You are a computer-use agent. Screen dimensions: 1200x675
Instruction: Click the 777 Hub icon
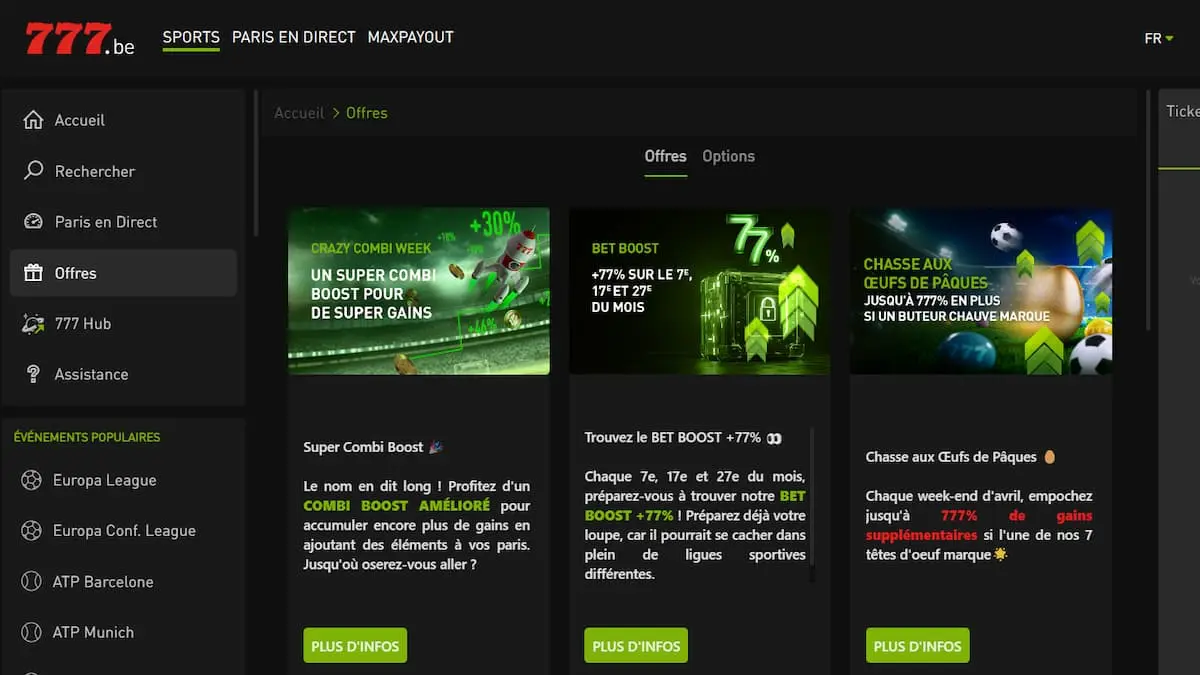tap(33, 323)
